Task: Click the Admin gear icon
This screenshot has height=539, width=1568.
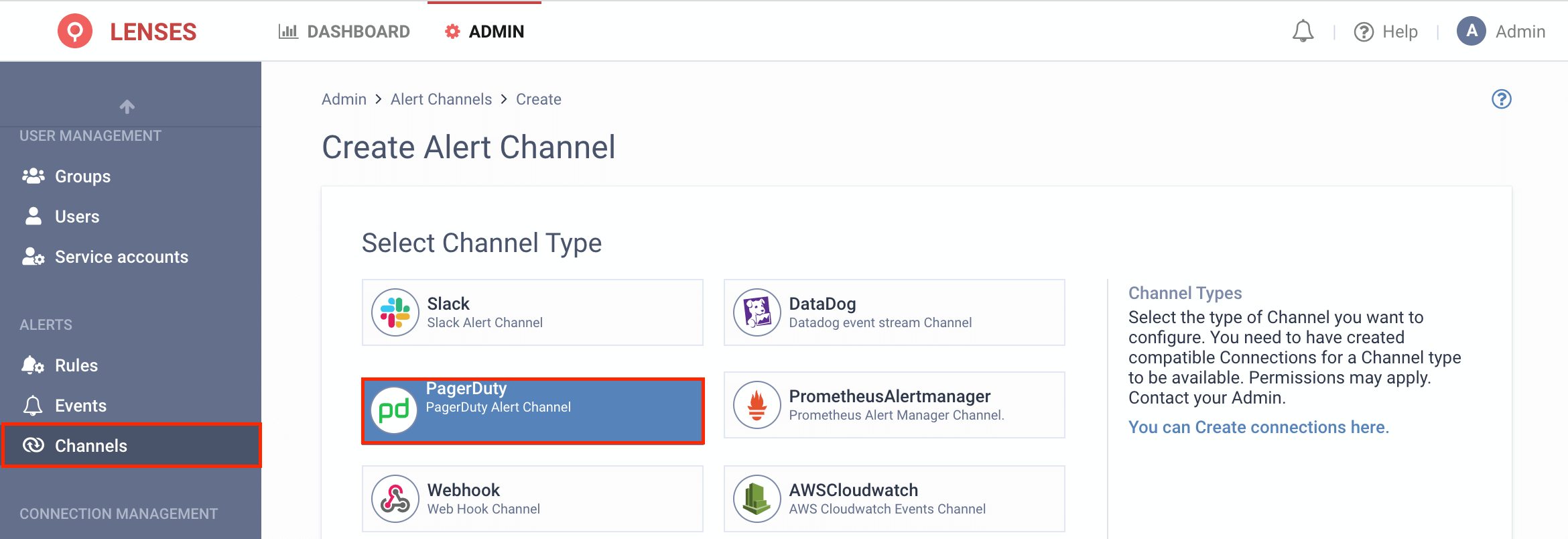Action: [x=452, y=32]
